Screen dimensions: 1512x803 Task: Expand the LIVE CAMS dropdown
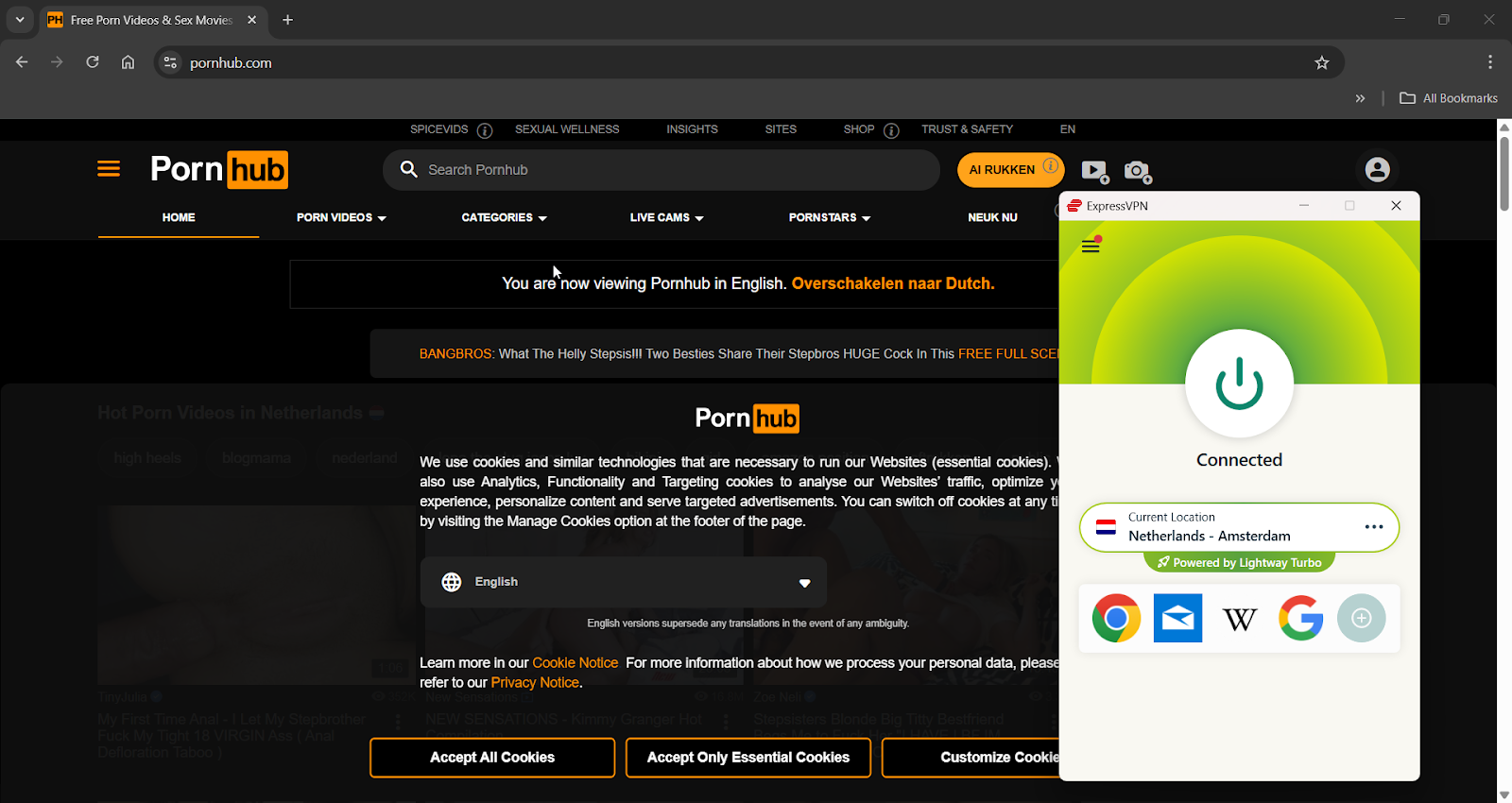[666, 217]
